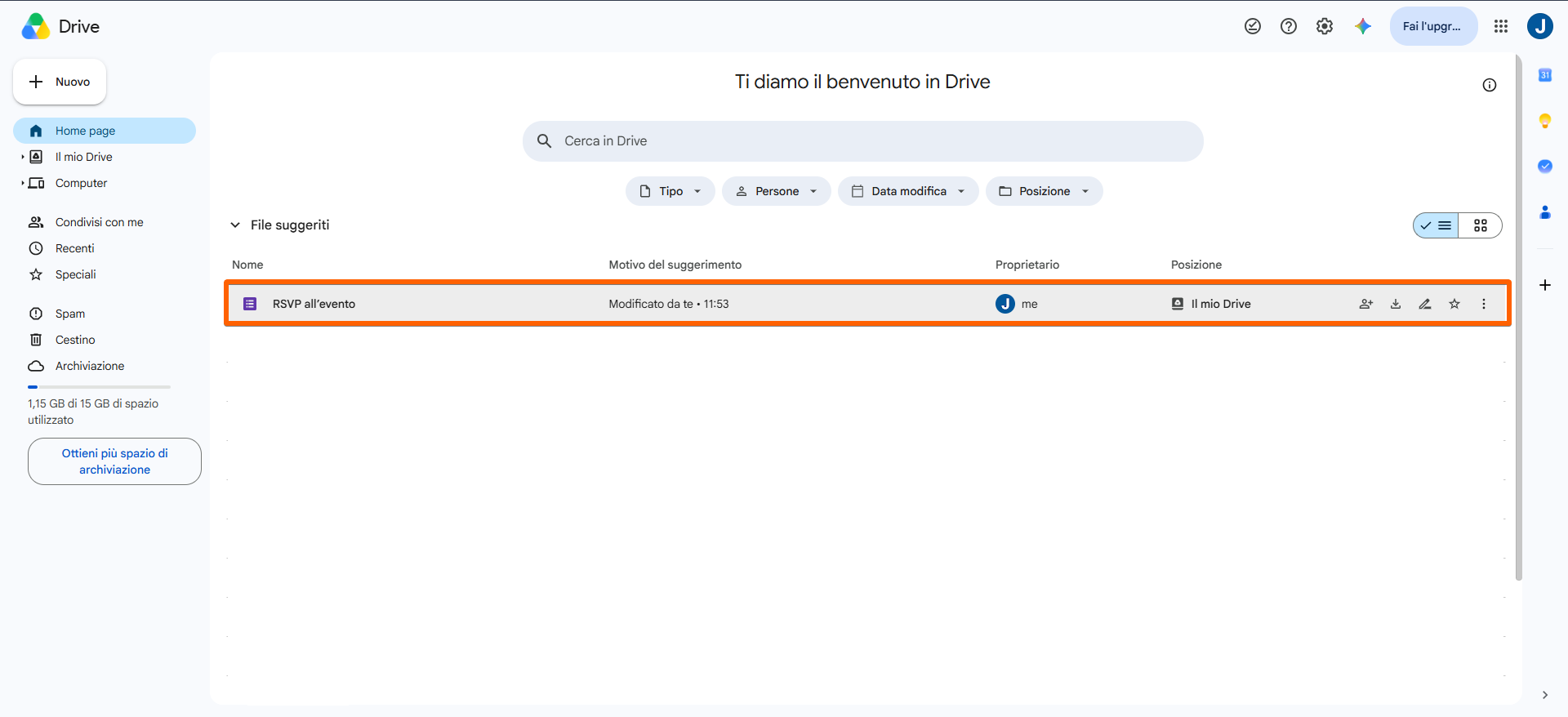Expand the Il mio Drive tree arrow
Screen dimensions: 1568x717
pos(23,157)
